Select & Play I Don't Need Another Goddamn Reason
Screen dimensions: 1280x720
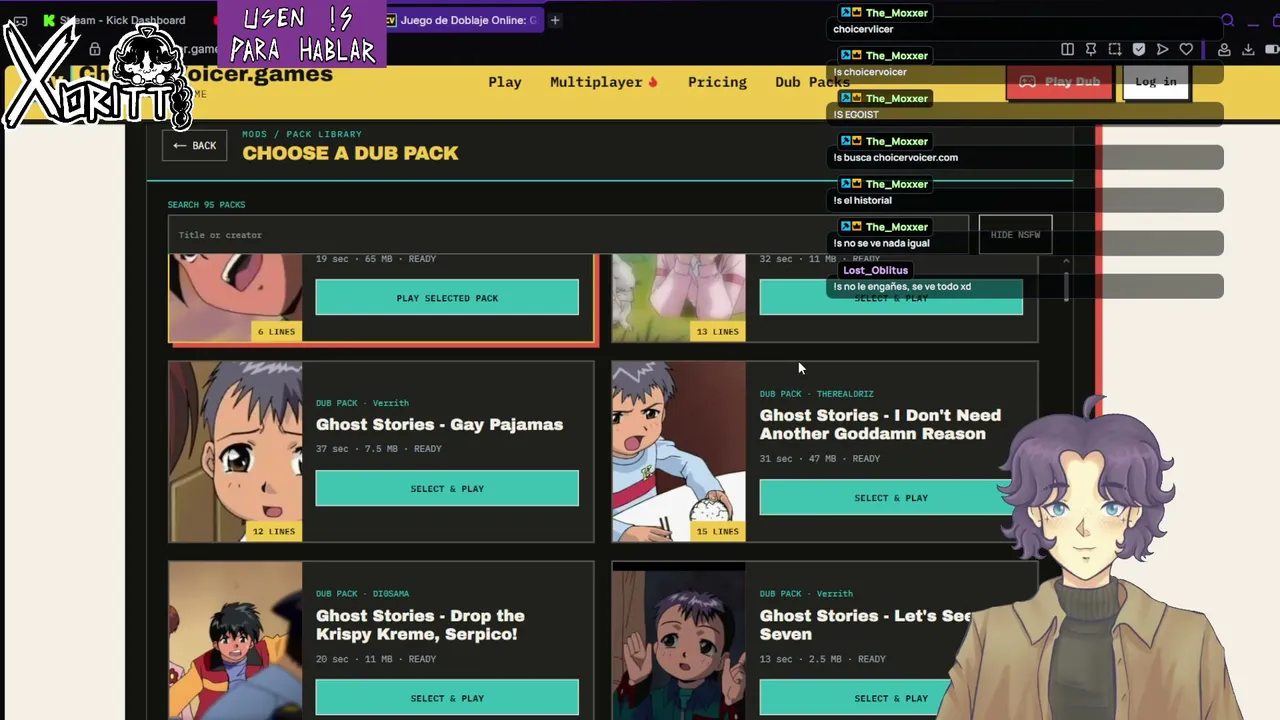coord(891,498)
